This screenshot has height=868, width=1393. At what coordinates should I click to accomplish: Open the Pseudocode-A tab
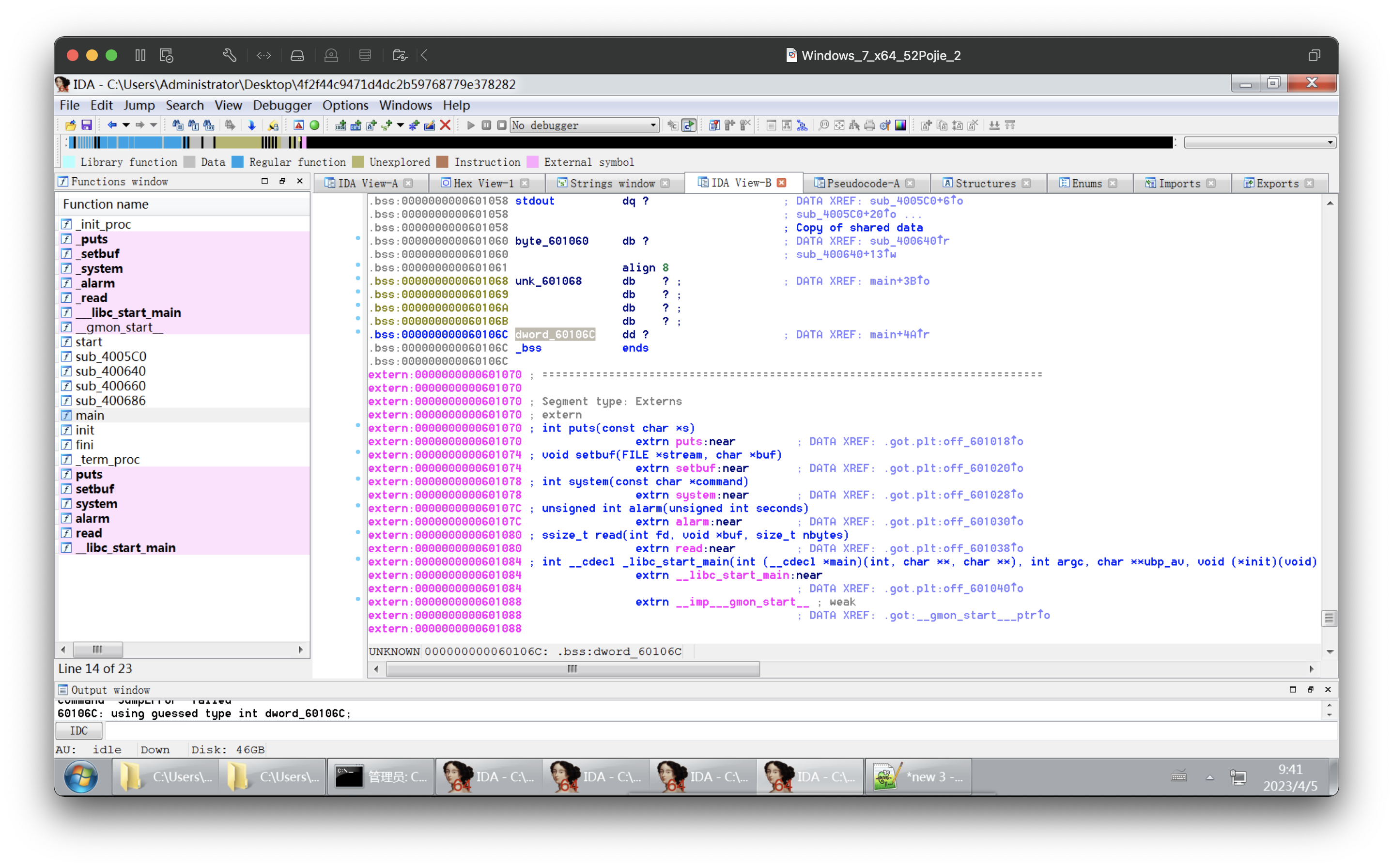click(862, 183)
